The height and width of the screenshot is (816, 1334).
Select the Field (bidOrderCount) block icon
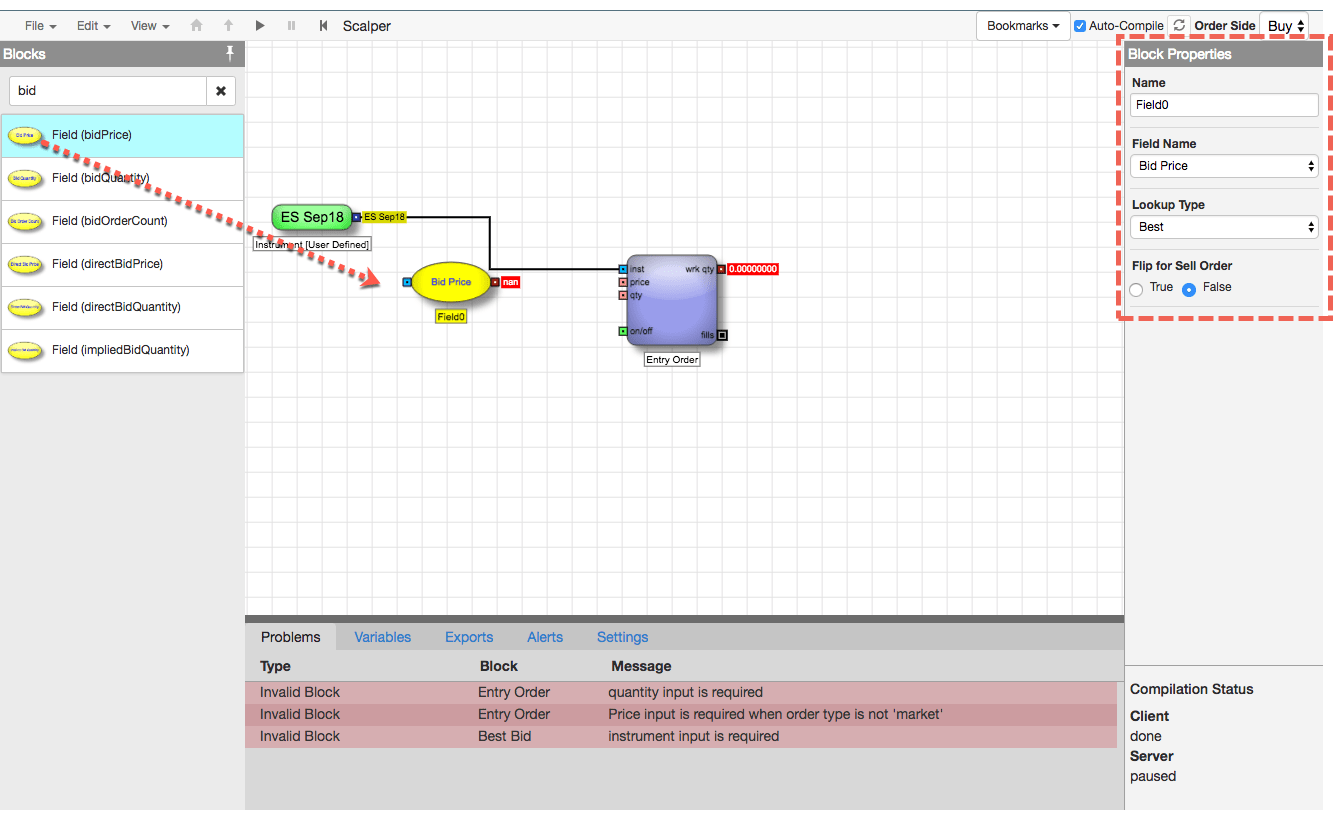pos(25,221)
